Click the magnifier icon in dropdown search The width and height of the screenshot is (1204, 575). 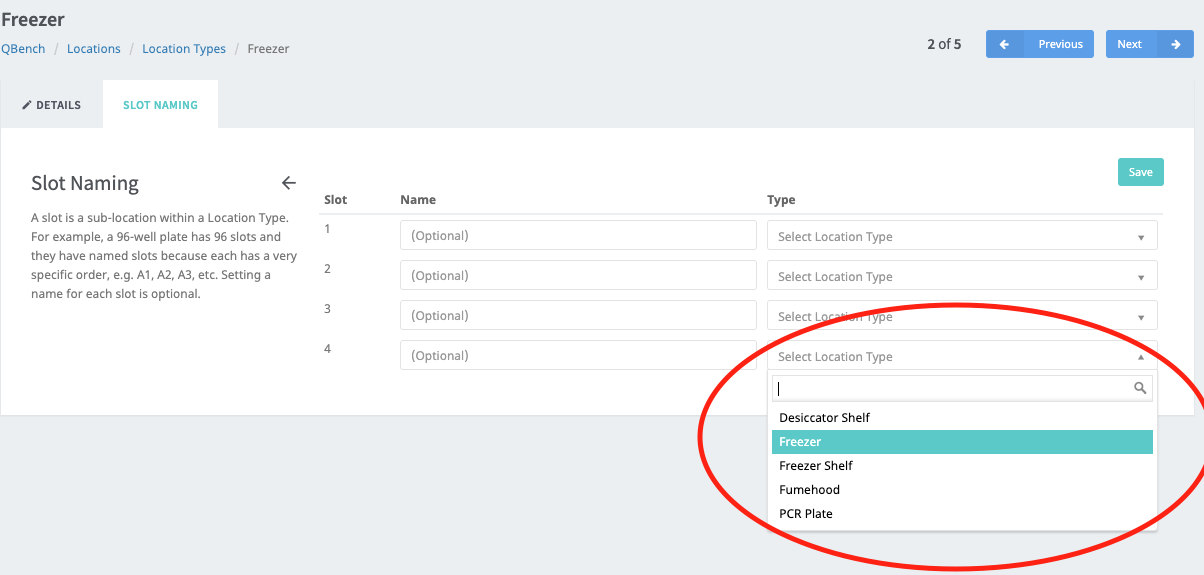1140,388
